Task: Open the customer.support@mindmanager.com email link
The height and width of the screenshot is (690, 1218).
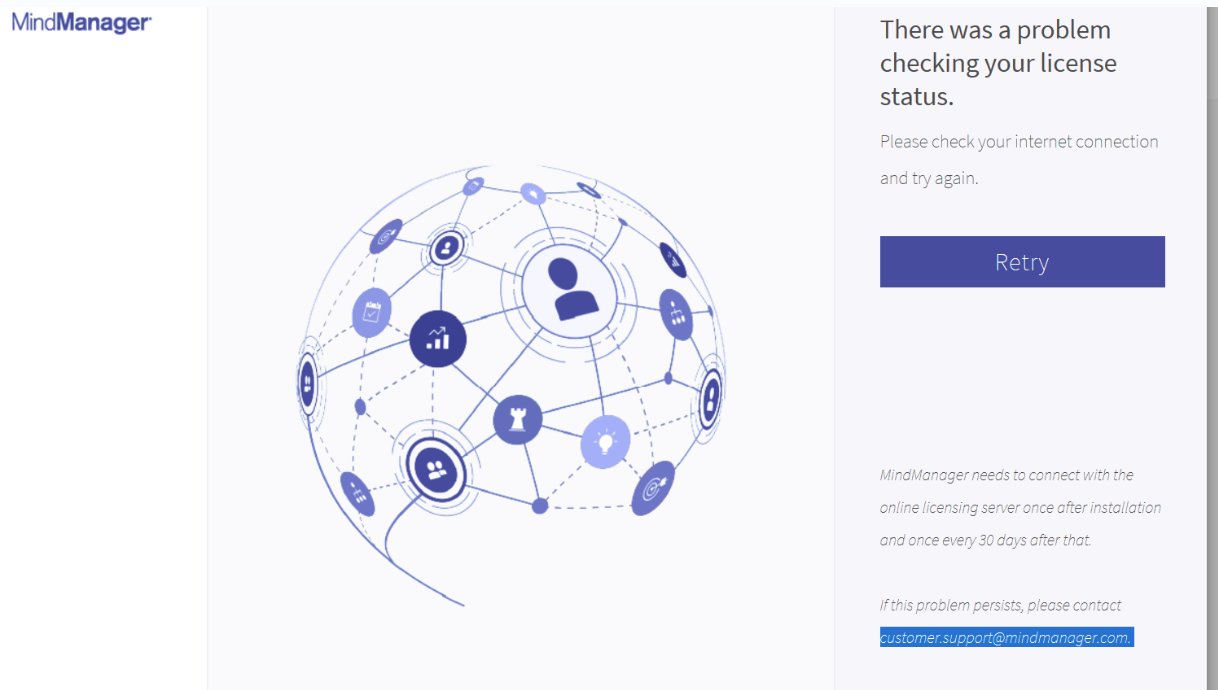Action: (1006, 637)
